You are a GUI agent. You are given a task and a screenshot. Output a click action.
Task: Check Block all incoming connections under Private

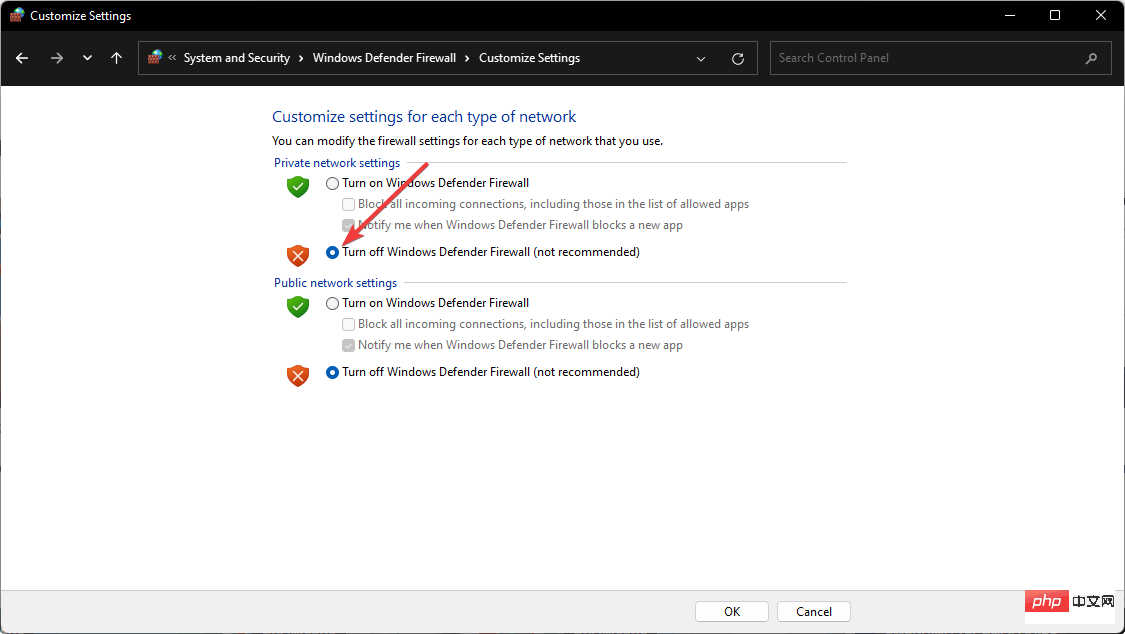pyautogui.click(x=349, y=204)
